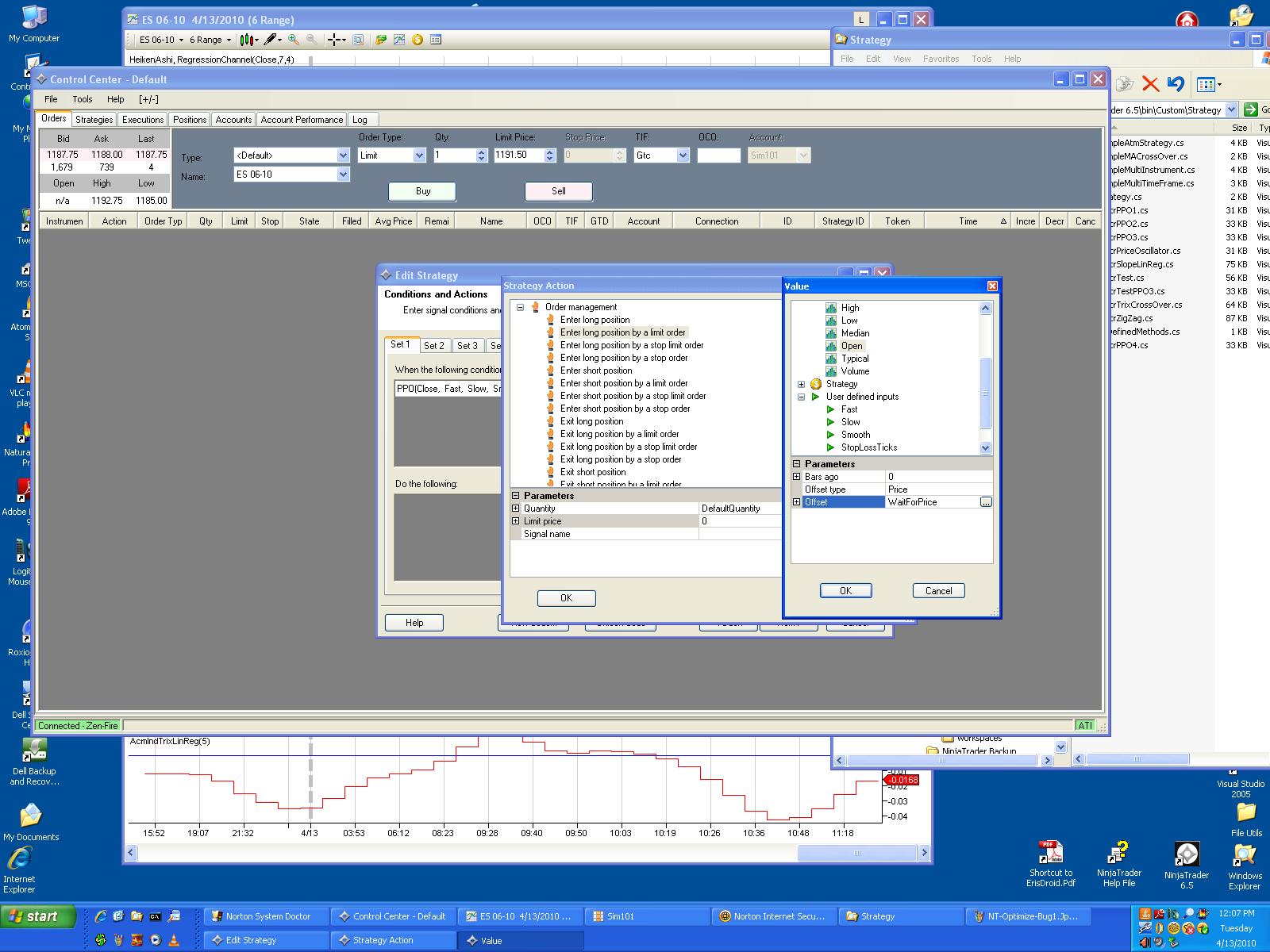The width and height of the screenshot is (1270, 952).
Task: Choose the StopLossTicks user input
Action: (x=868, y=447)
